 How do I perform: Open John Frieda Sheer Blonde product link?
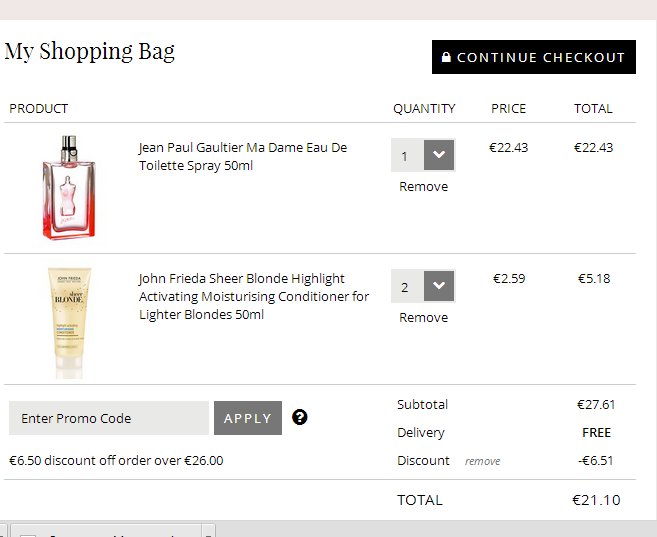tap(253, 296)
